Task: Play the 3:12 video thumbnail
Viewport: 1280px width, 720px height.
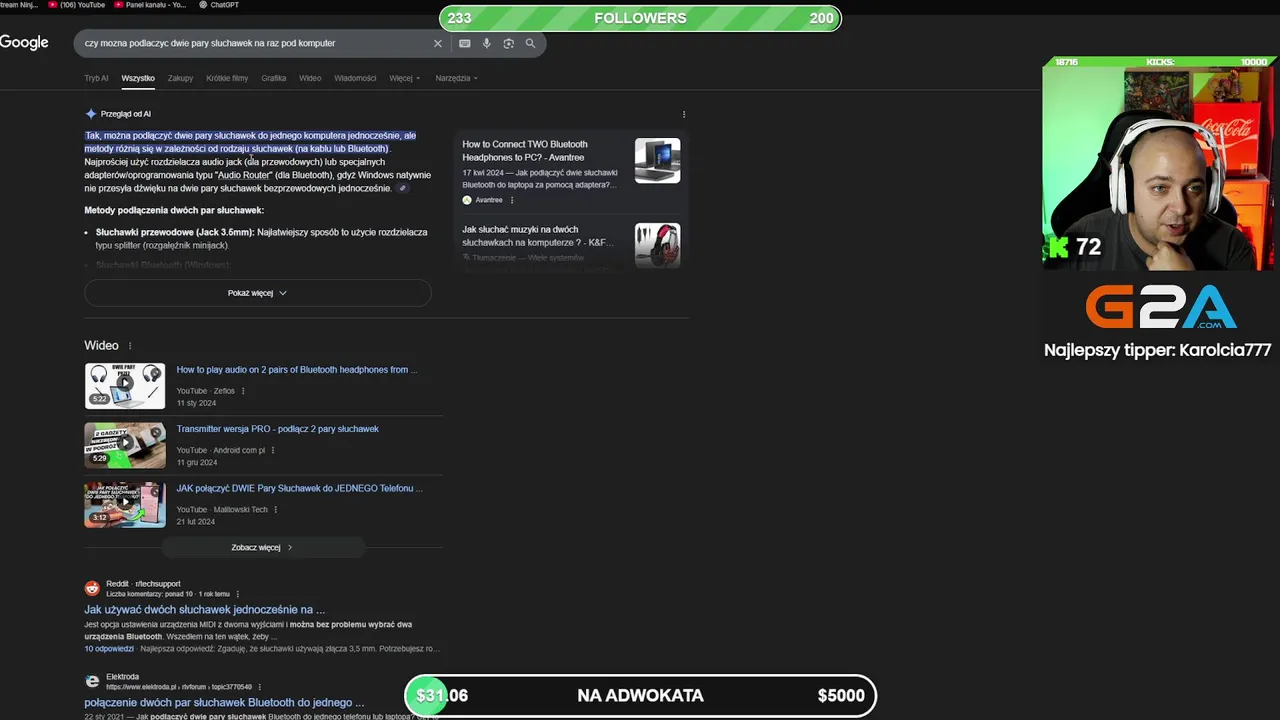Action: pos(125,505)
